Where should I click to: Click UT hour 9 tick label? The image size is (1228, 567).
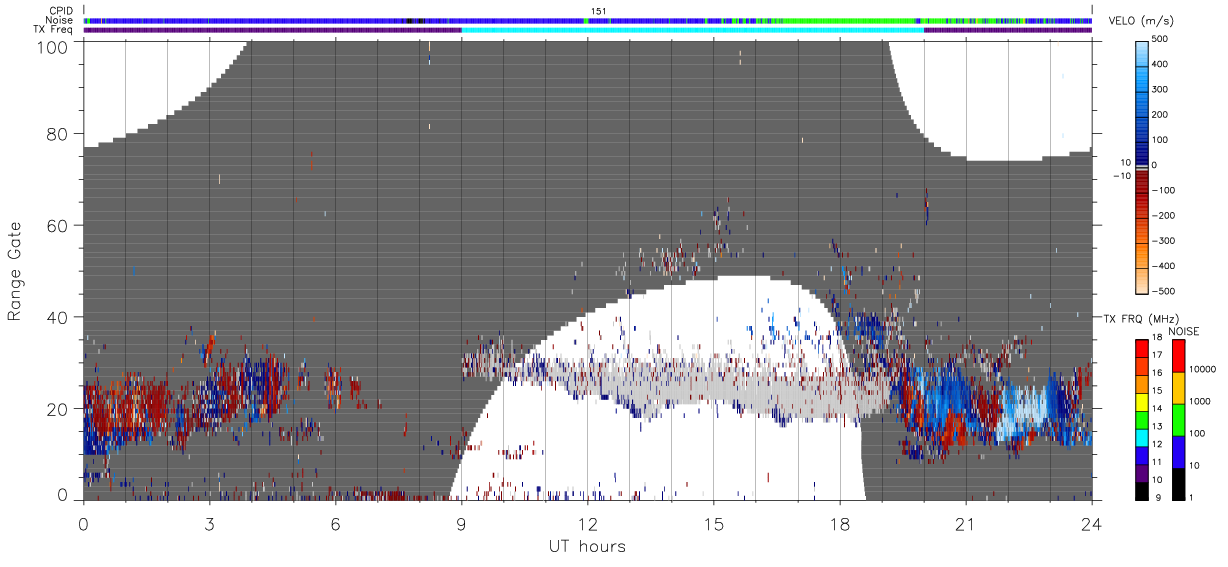coord(461,523)
